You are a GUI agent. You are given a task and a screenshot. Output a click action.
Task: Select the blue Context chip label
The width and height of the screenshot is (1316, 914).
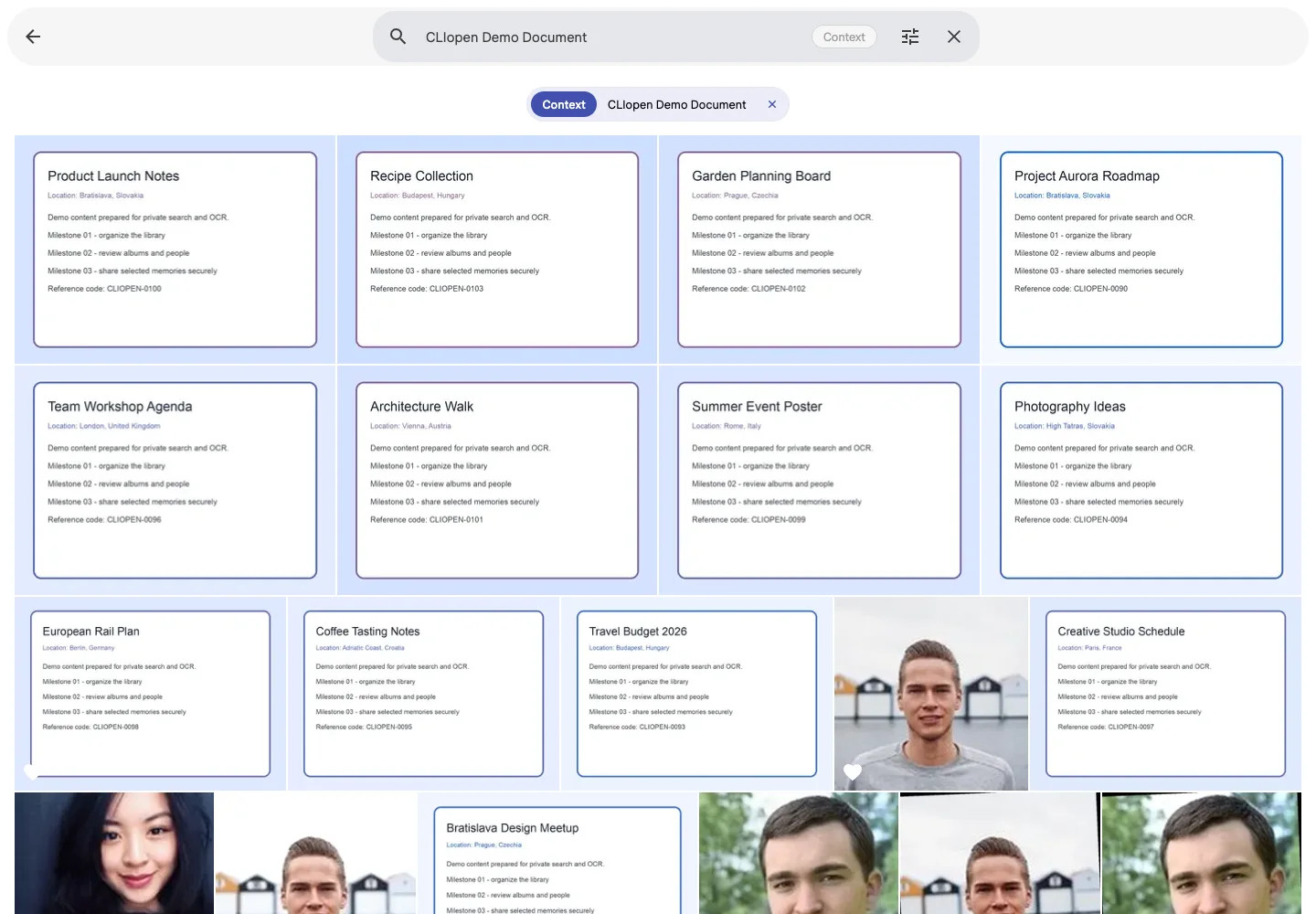pos(564,104)
